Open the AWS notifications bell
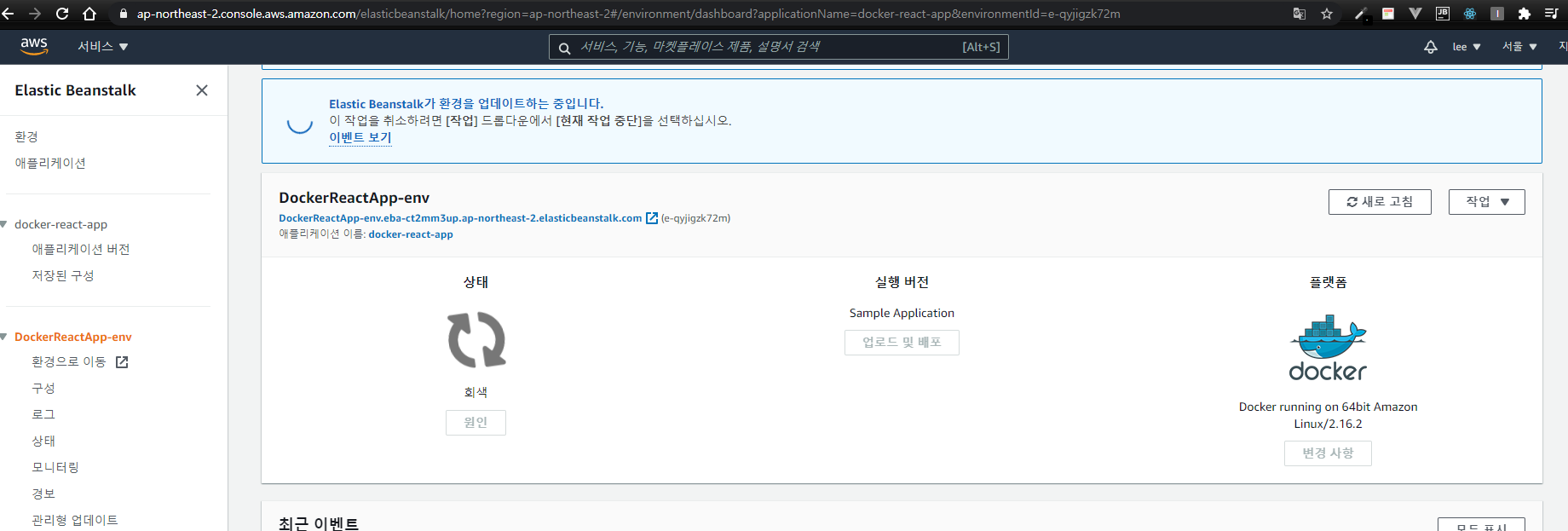1568x531 pixels. point(1431,47)
